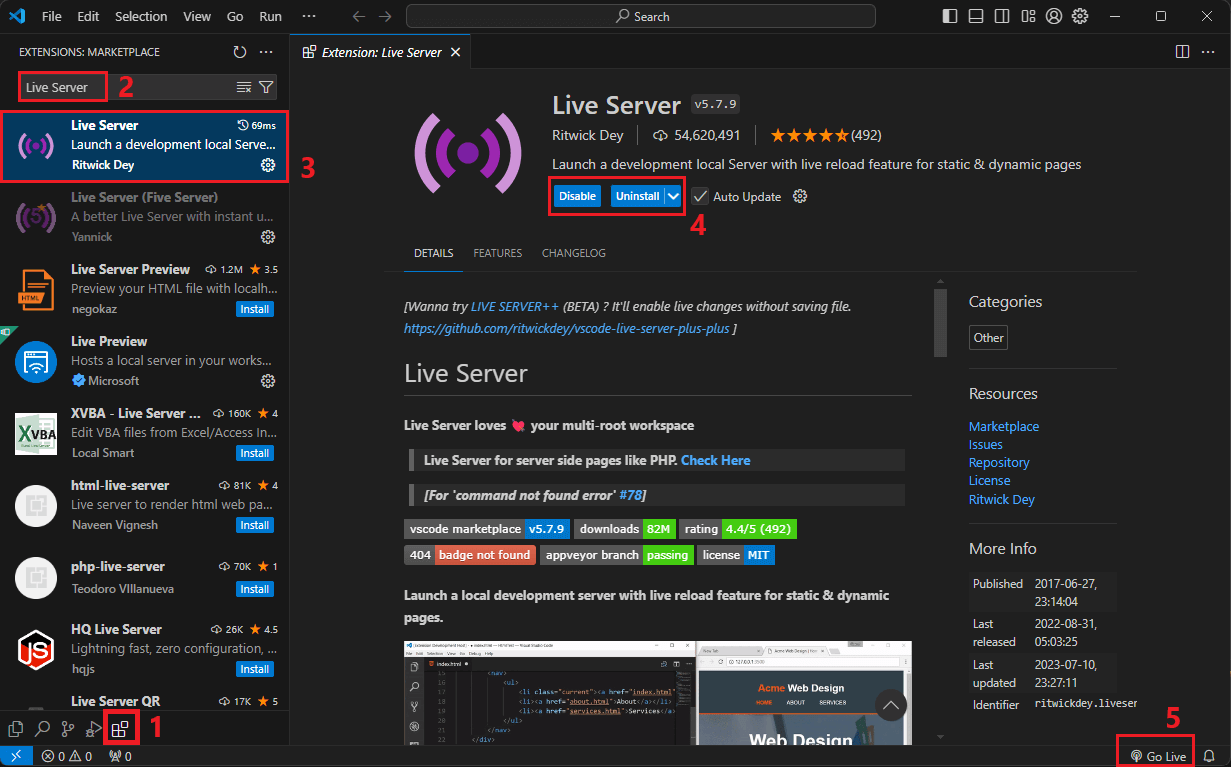The width and height of the screenshot is (1231, 767).
Task: Open notifications bell in status bar
Action: [x=1209, y=756]
